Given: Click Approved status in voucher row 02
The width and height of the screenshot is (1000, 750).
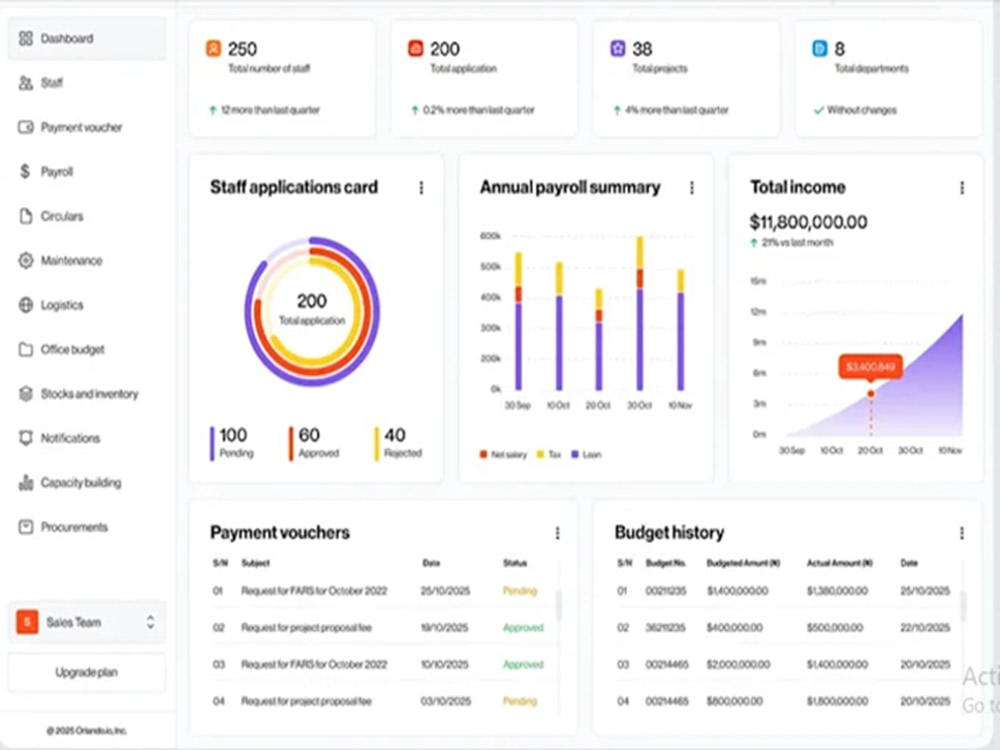Looking at the screenshot, I should point(523,628).
